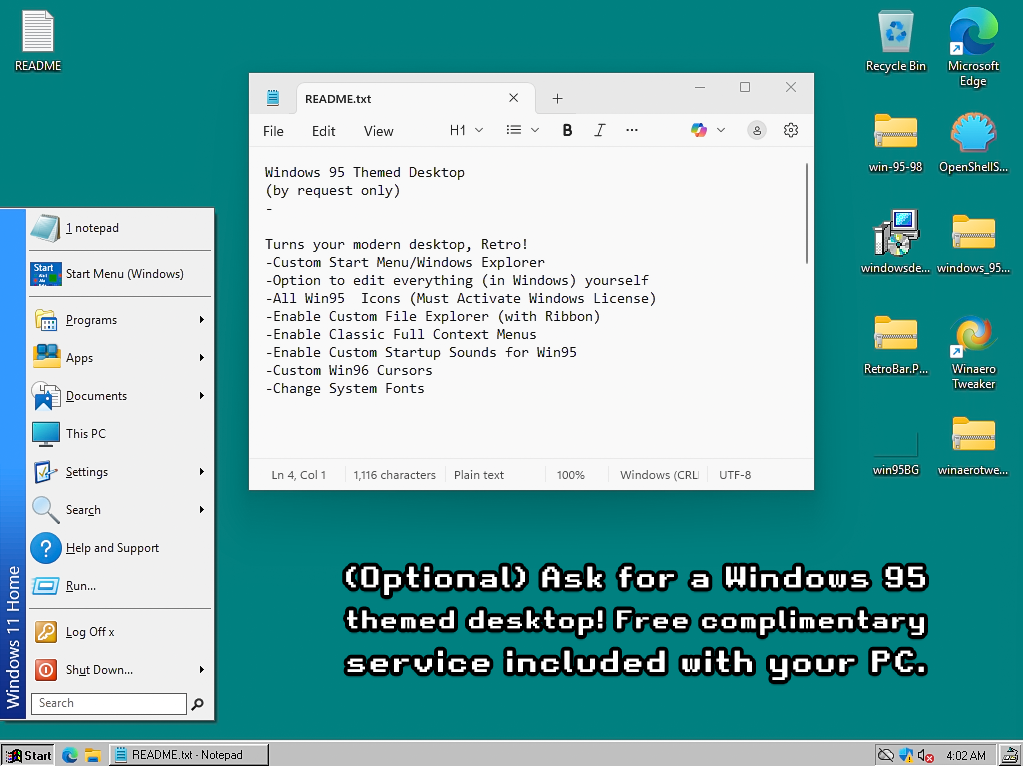Open the win-95-98 zip folder
Viewport: 1023px width, 766px height.
click(x=895, y=142)
